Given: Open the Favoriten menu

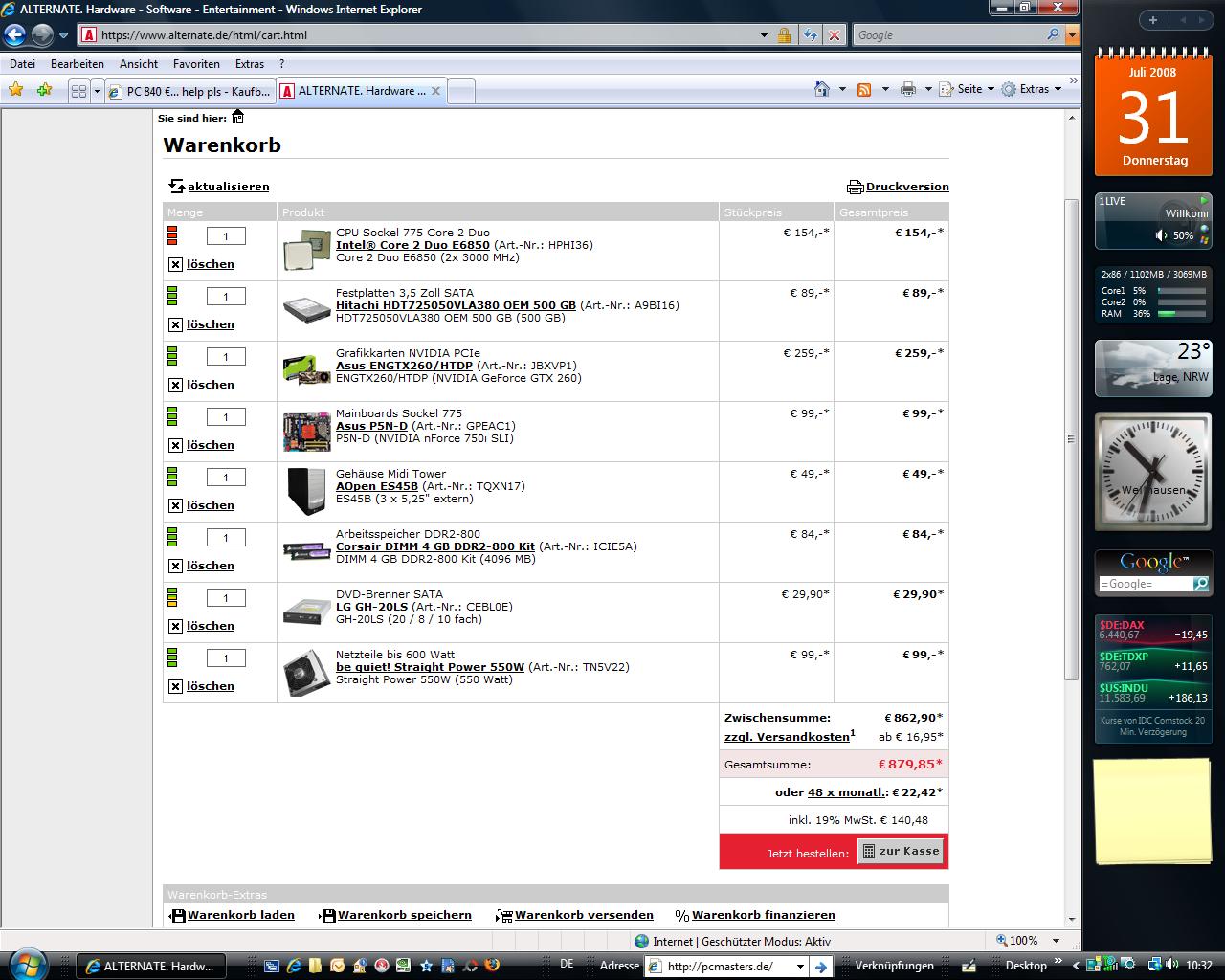Looking at the screenshot, I should click(x=196, y=64).
